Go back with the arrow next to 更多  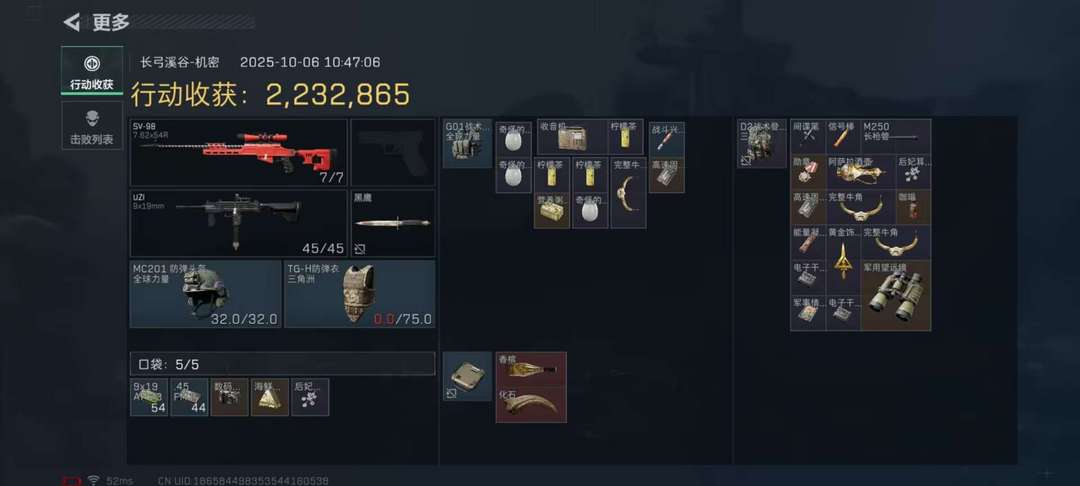click(x=71, y=23)
